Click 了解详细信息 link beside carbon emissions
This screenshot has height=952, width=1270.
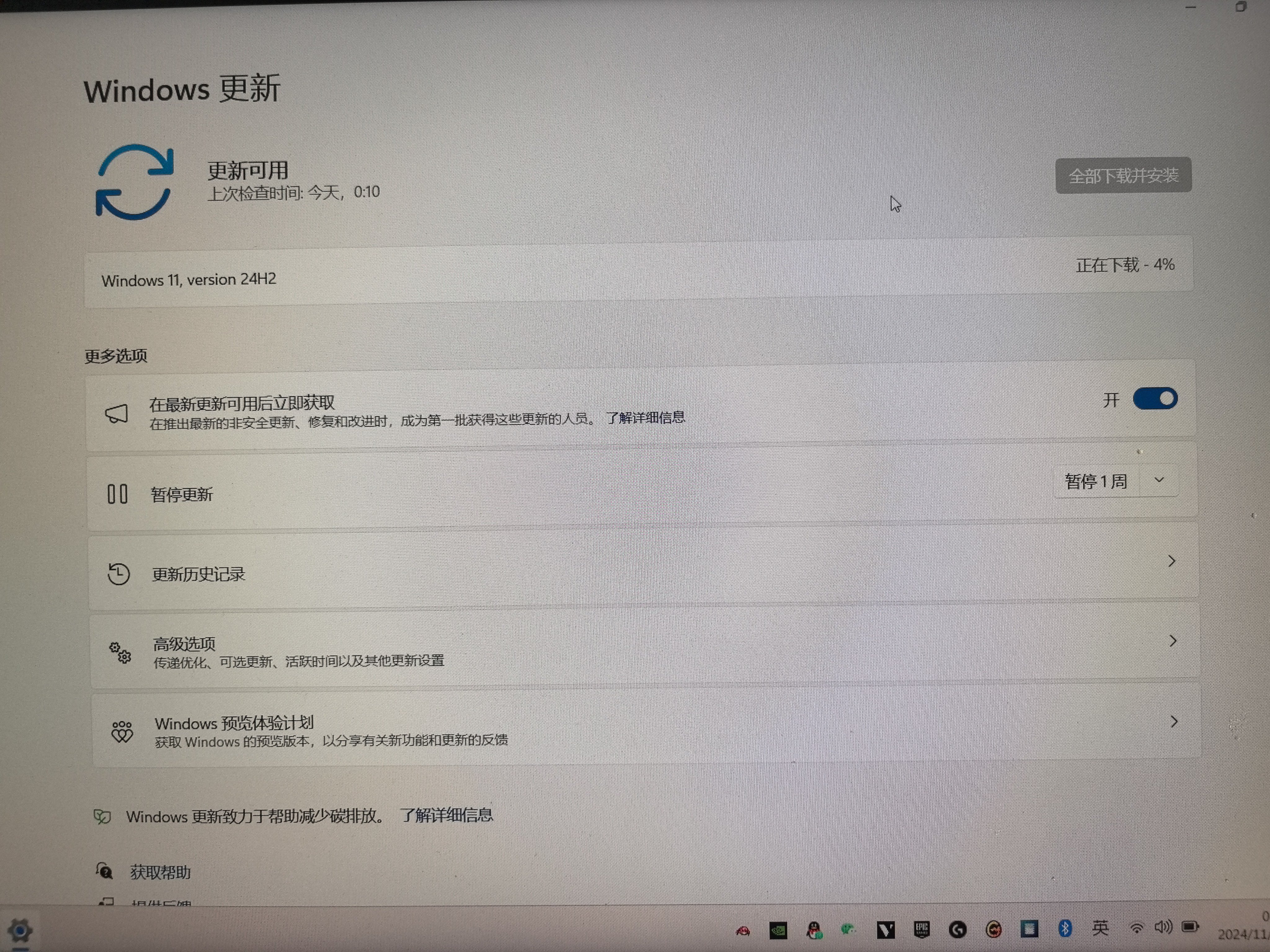coord(447,815)
